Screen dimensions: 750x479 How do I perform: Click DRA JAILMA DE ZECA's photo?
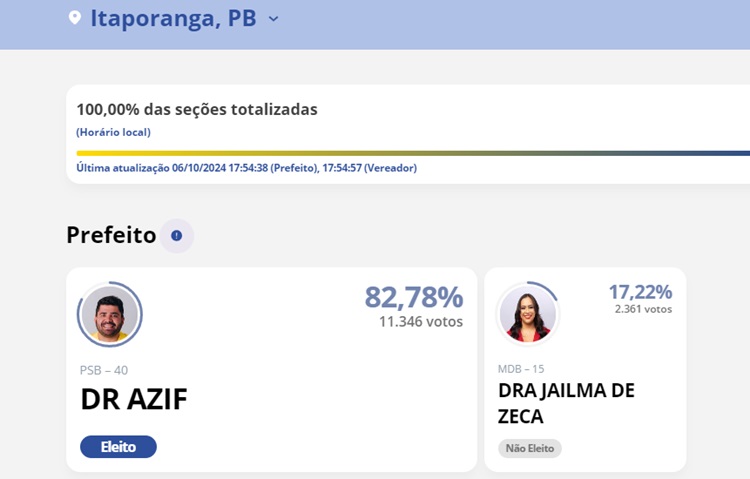tap(527, 314)
